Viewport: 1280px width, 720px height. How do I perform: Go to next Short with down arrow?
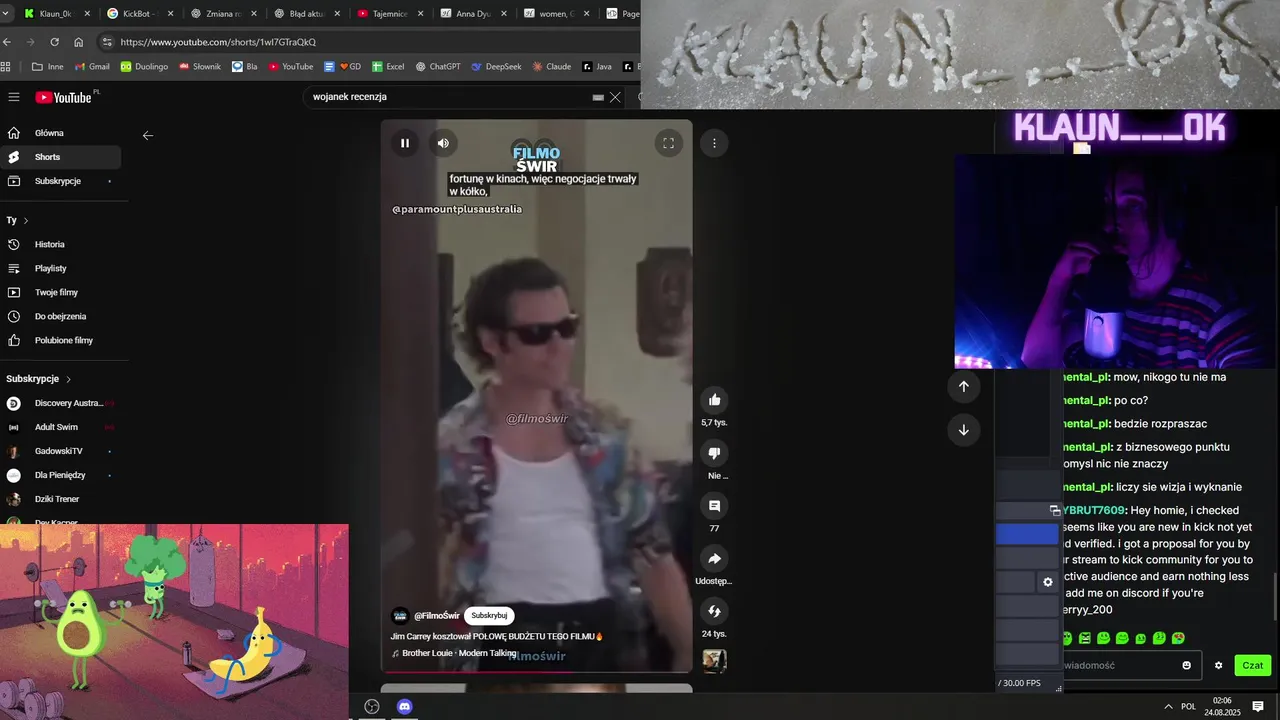pyautogui.click(x=963, y=430)
